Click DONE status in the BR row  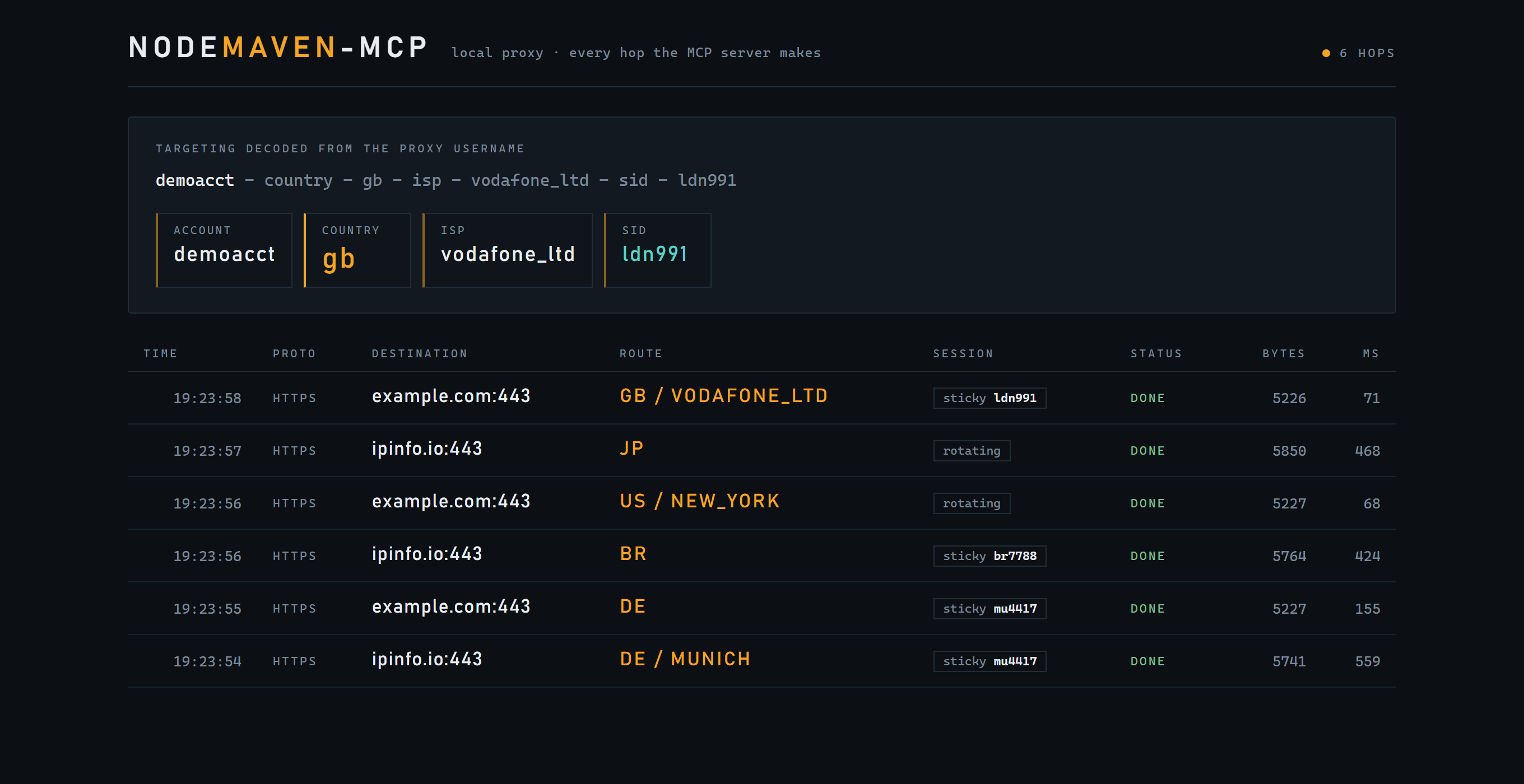click(x=1147, y=557)
